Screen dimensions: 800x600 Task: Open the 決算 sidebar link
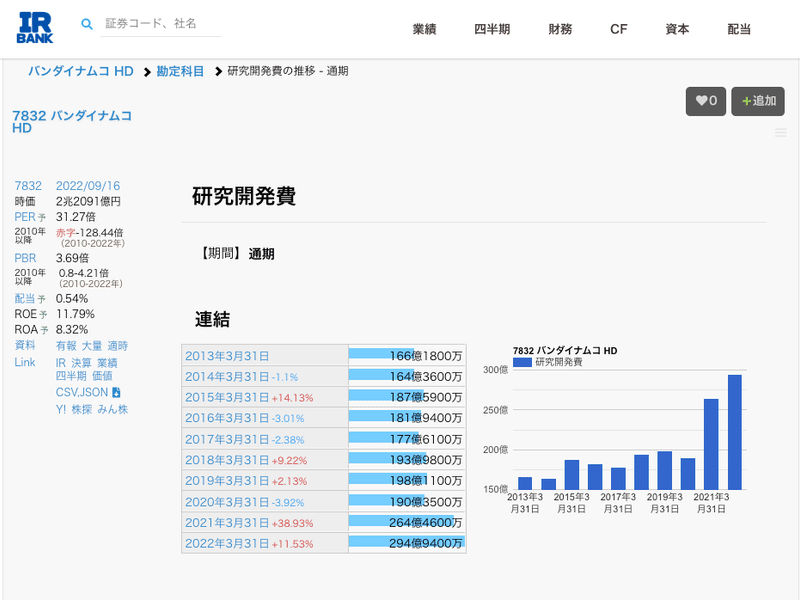click(x=82, y=363)
